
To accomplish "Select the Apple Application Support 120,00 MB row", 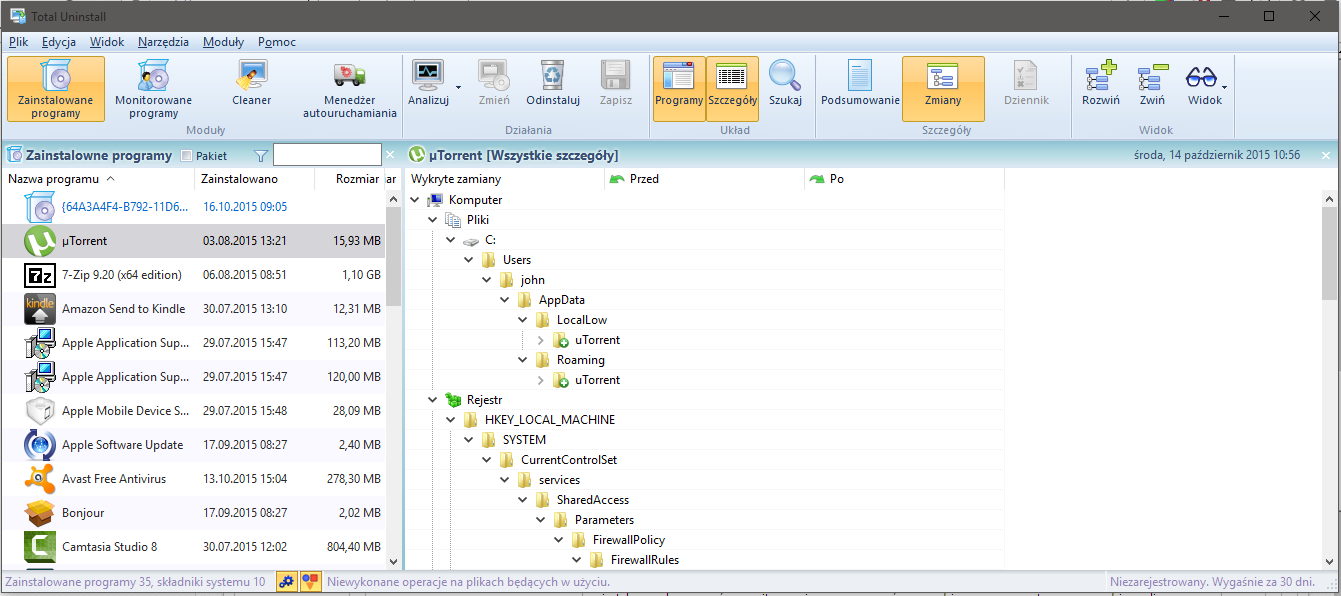I will (193, 377).
